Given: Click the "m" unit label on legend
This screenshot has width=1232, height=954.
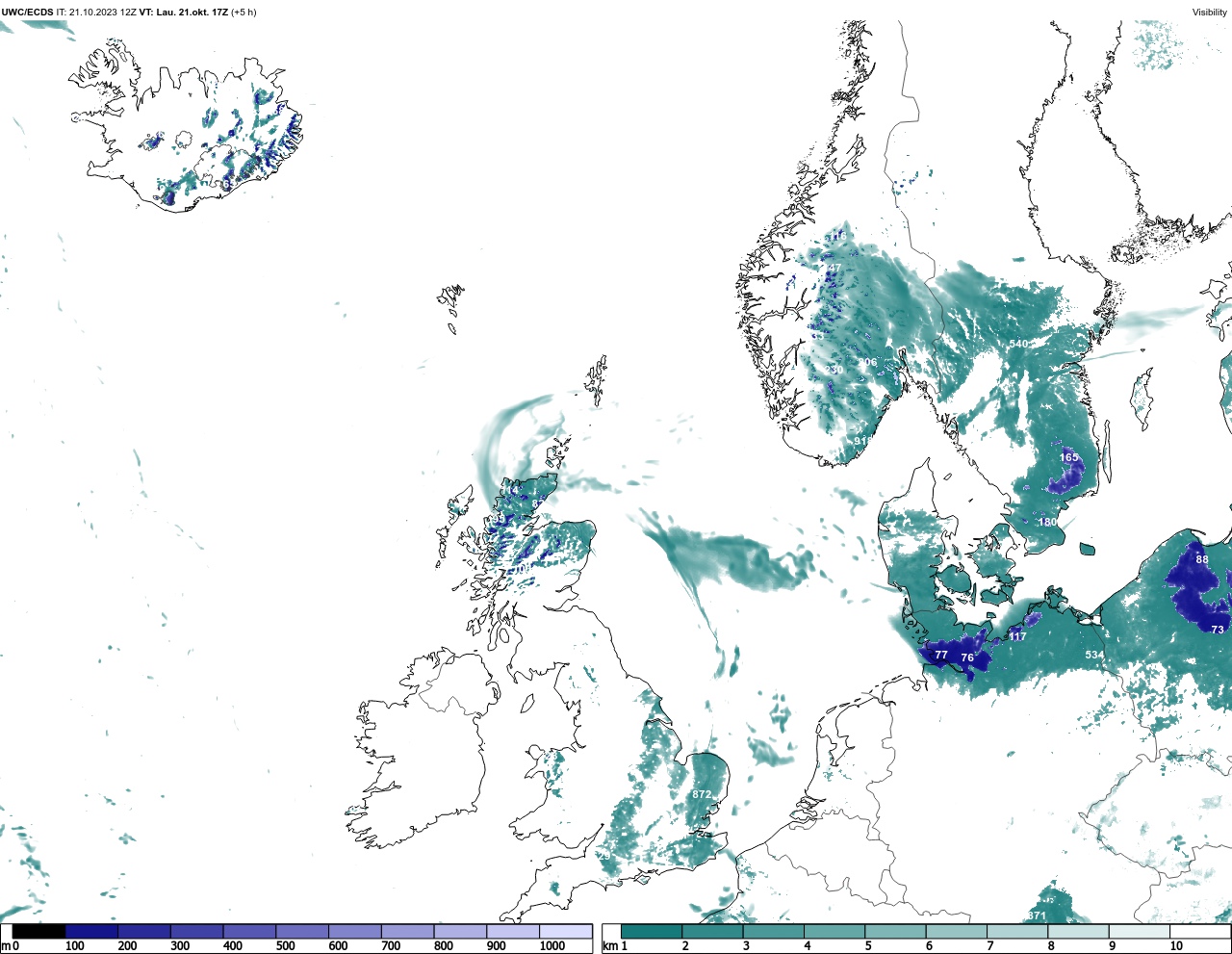Looking at the screenshot, I should pyautogui.click(x=5, y=946).
